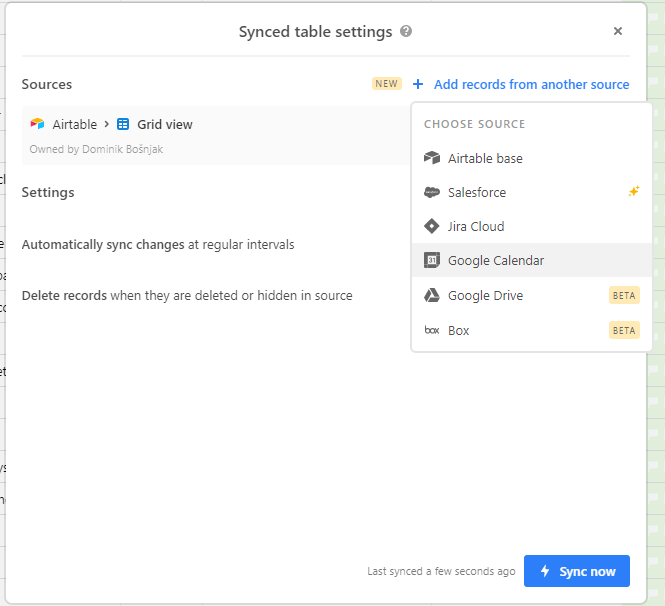665x606 pixels.
Task: Click the Airtable base icon
Action: (432, 158)
